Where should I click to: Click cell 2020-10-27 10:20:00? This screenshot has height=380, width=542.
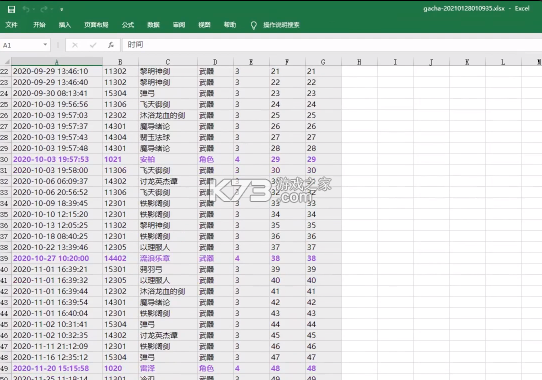coord(57,258)
